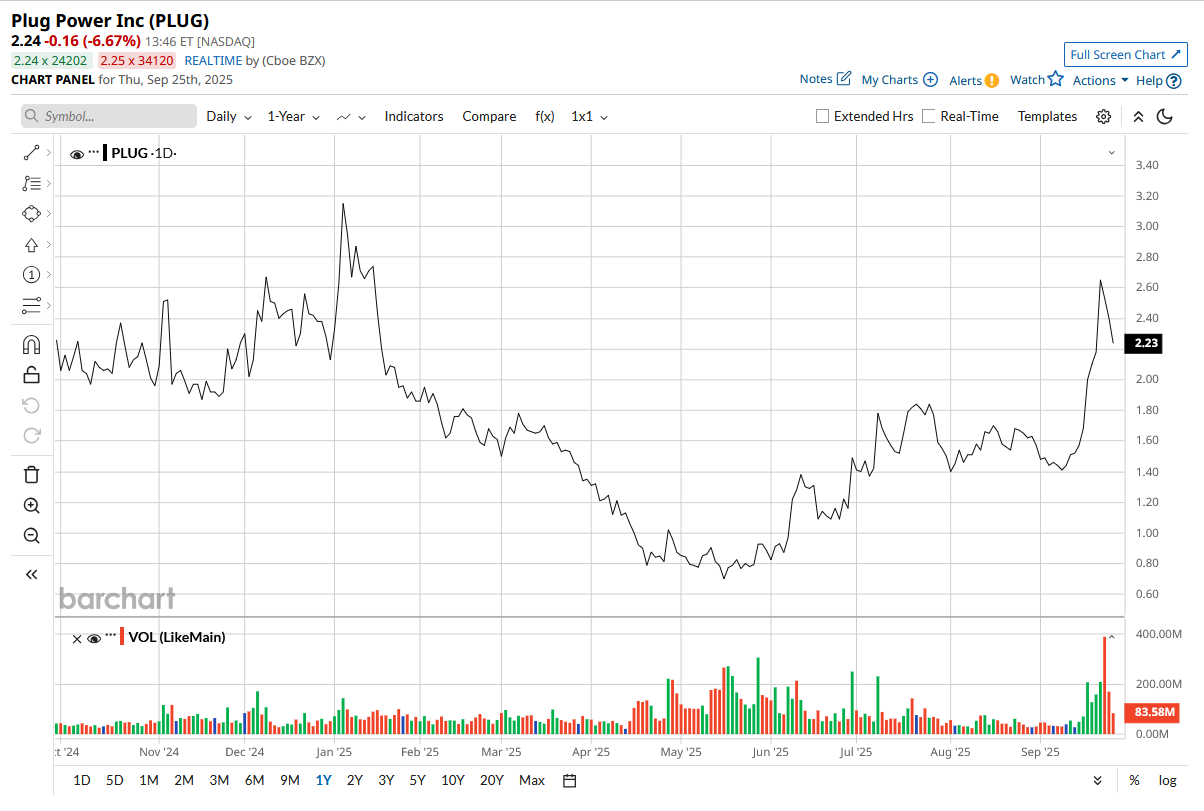Enable the Extended Hrs checkbox
The height and width of the screenshot is (811, 1204).
pyautogui.click(x=823, y=117)
